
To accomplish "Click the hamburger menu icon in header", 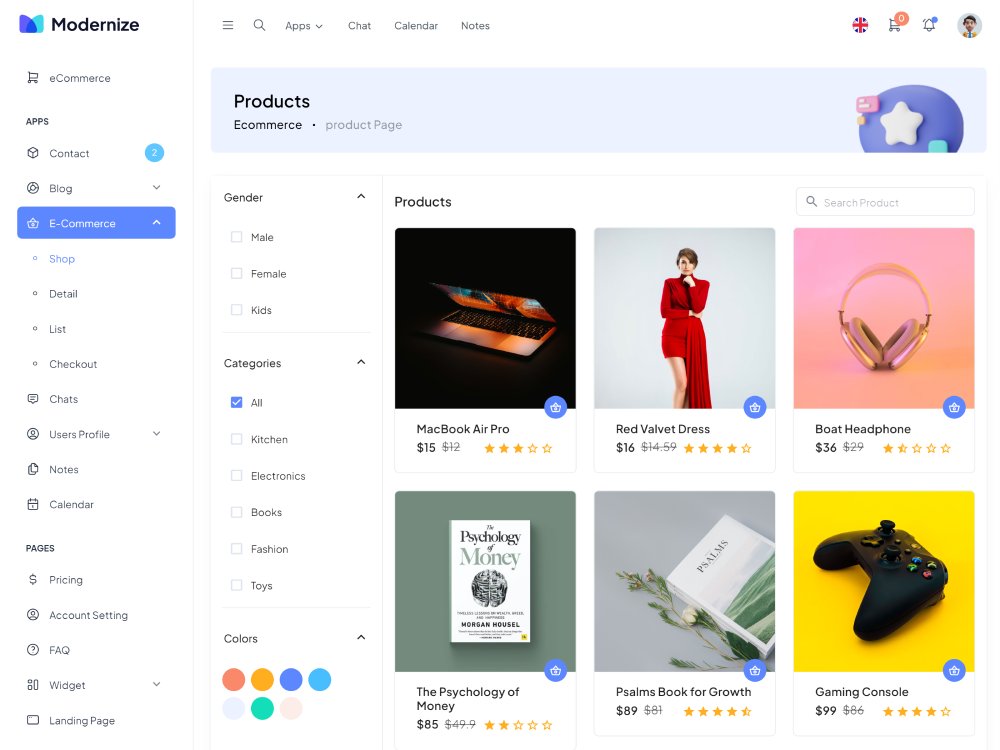I will tap(228, 25).
